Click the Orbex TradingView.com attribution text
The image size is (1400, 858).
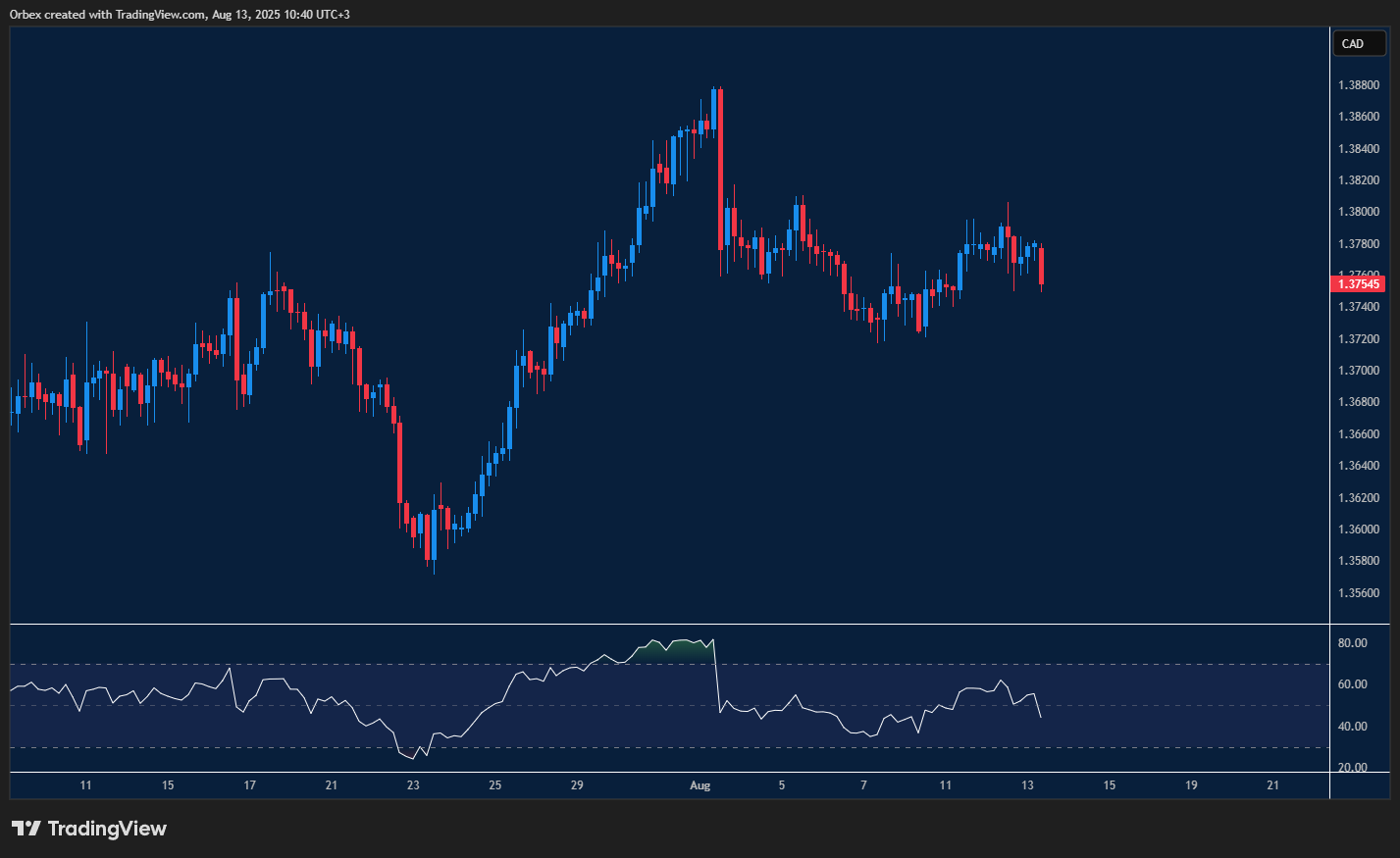point(180,14)
